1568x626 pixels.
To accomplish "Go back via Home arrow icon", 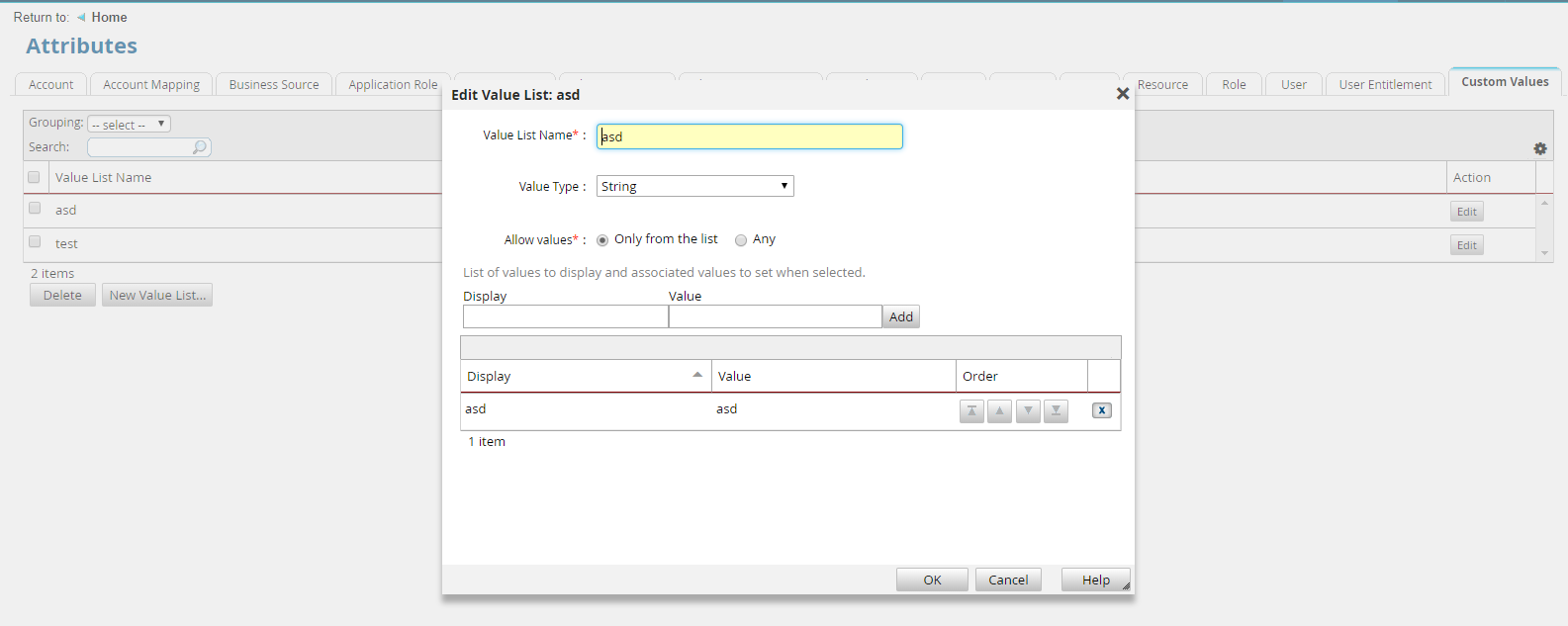I will tap(81, 18).
